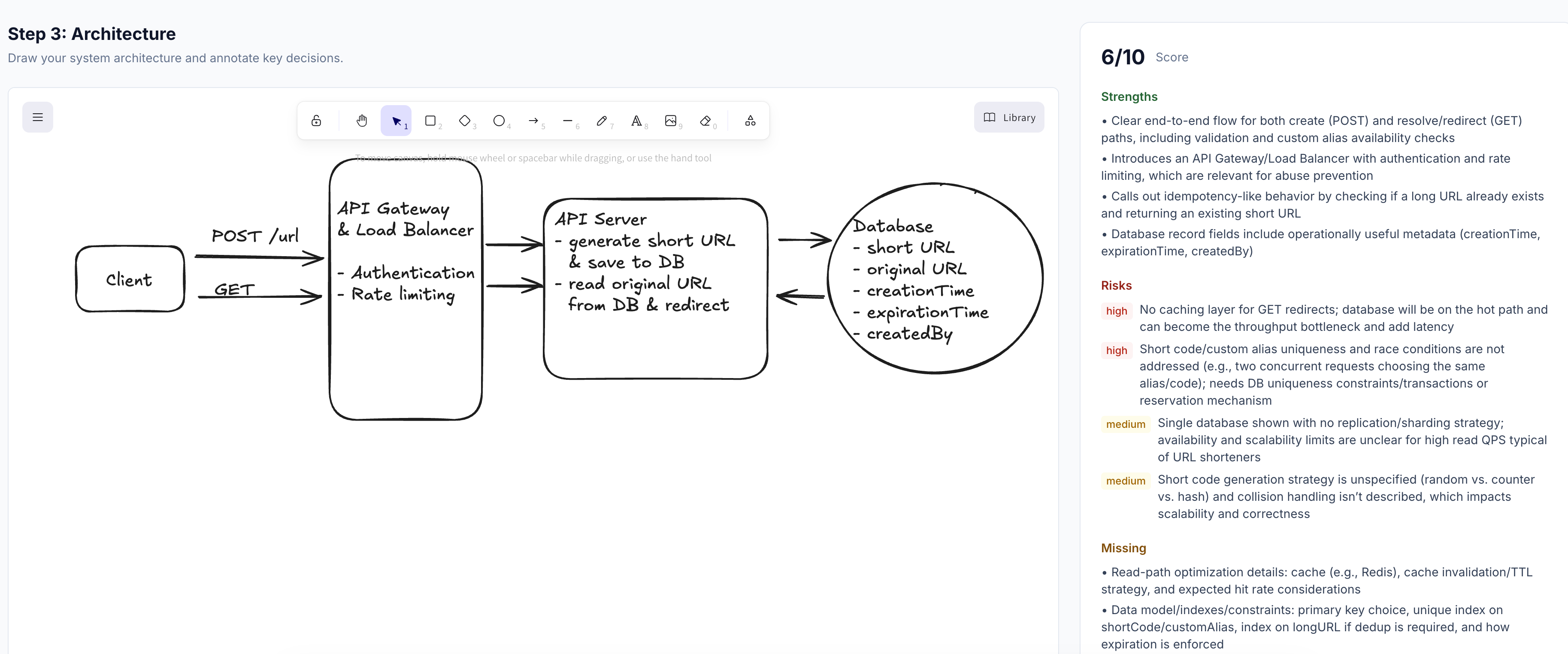The width and height of the screenshot is (1568, 654).
Task: Click 'Step 3: Architecture' heading
Action: click(x=92, y=33)
